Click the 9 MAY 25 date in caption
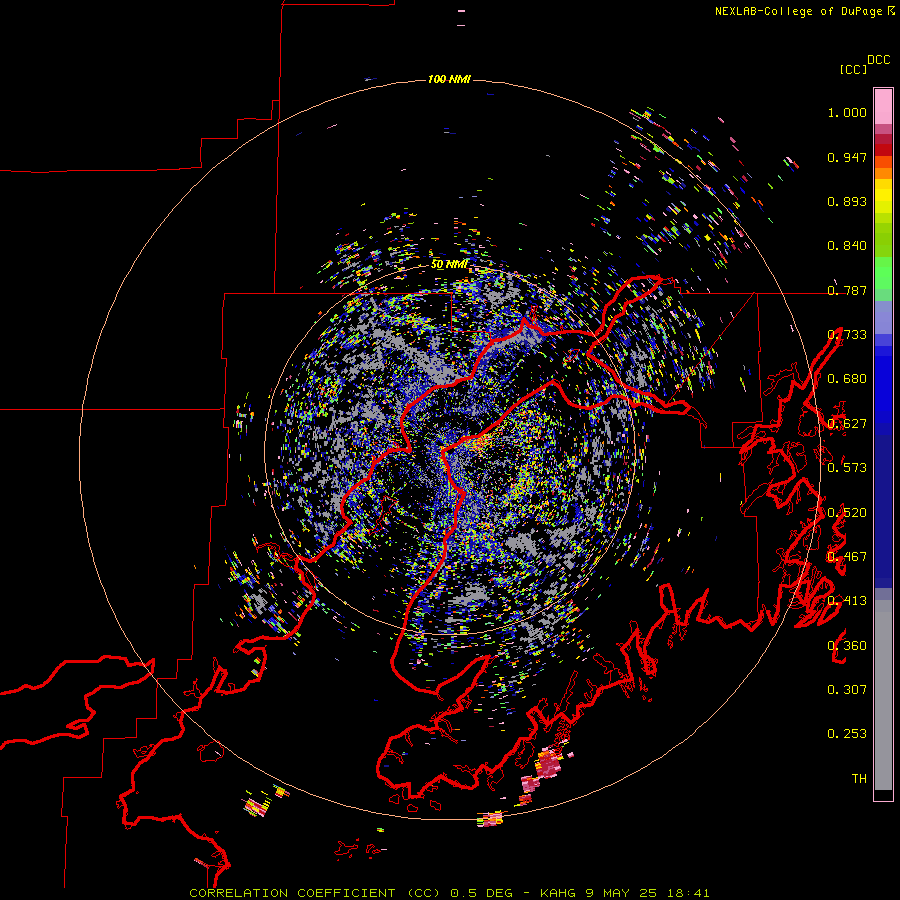 pyautogui.click(x=623, y=893)
